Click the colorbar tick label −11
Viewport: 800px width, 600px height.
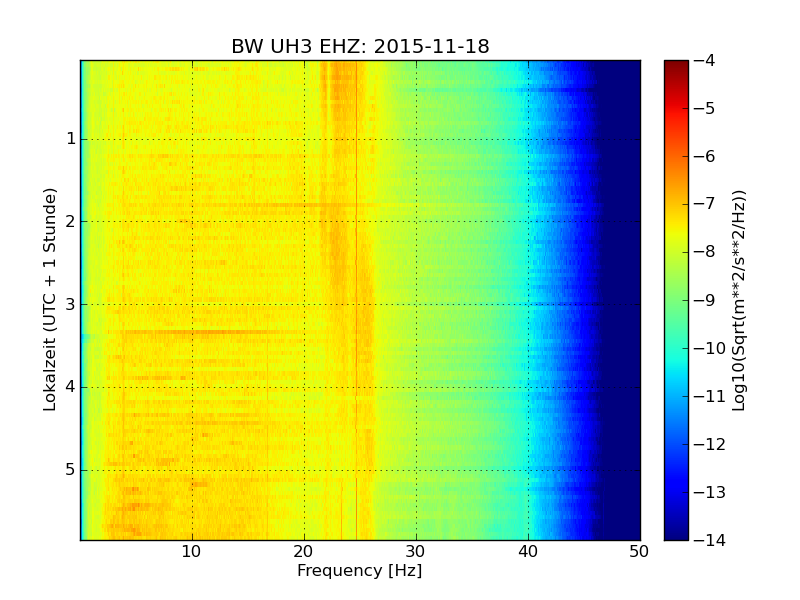pos(710,396)
